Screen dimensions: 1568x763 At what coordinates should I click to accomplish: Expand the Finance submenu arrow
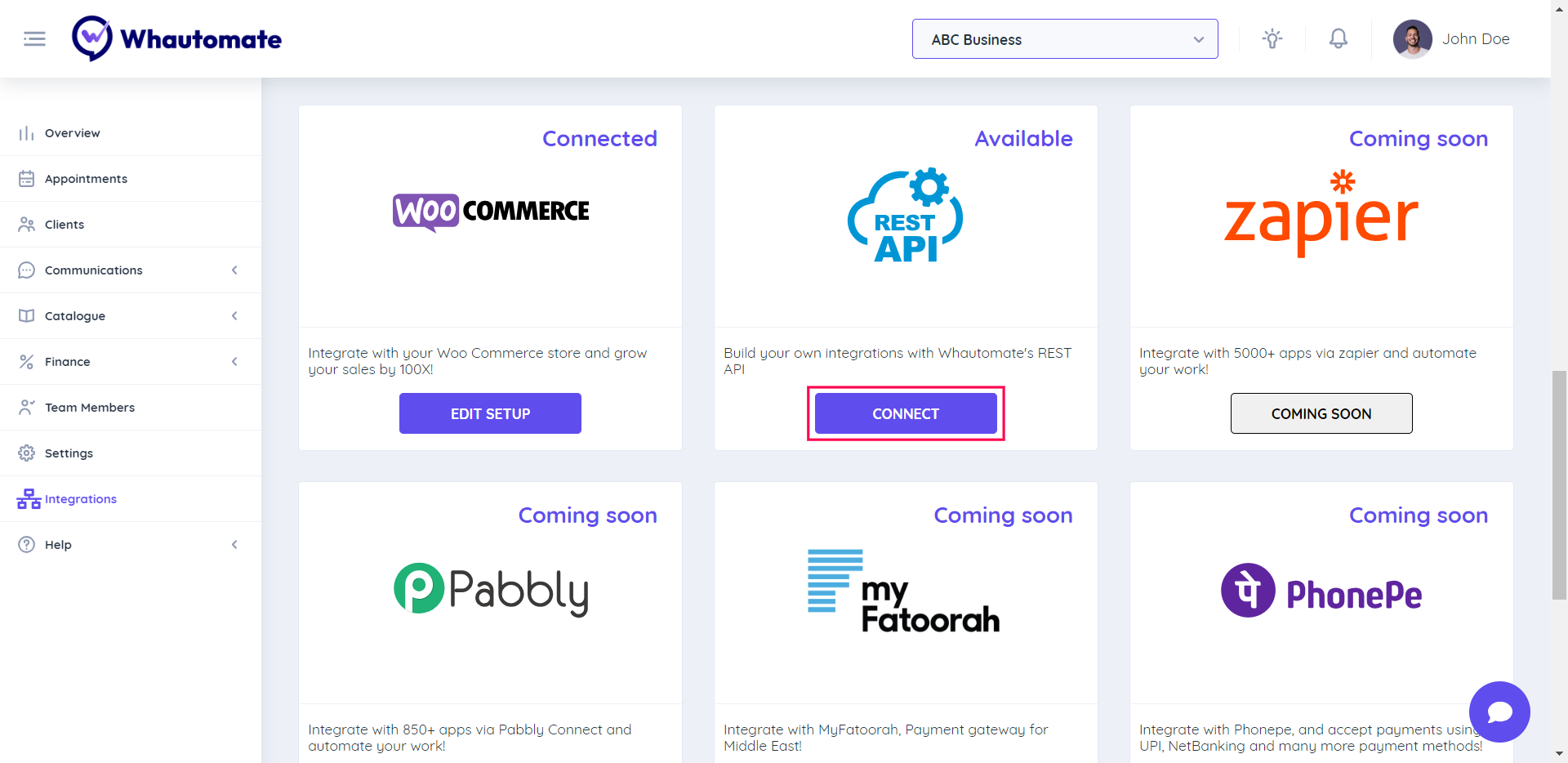point(234,362)
